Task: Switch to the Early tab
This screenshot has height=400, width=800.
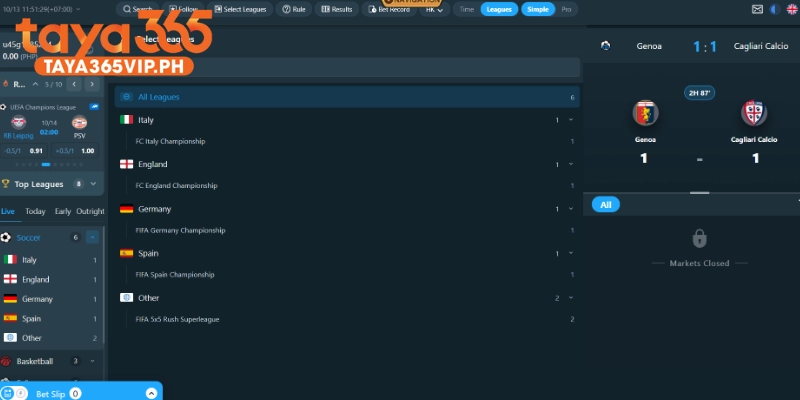Action: 63,211
